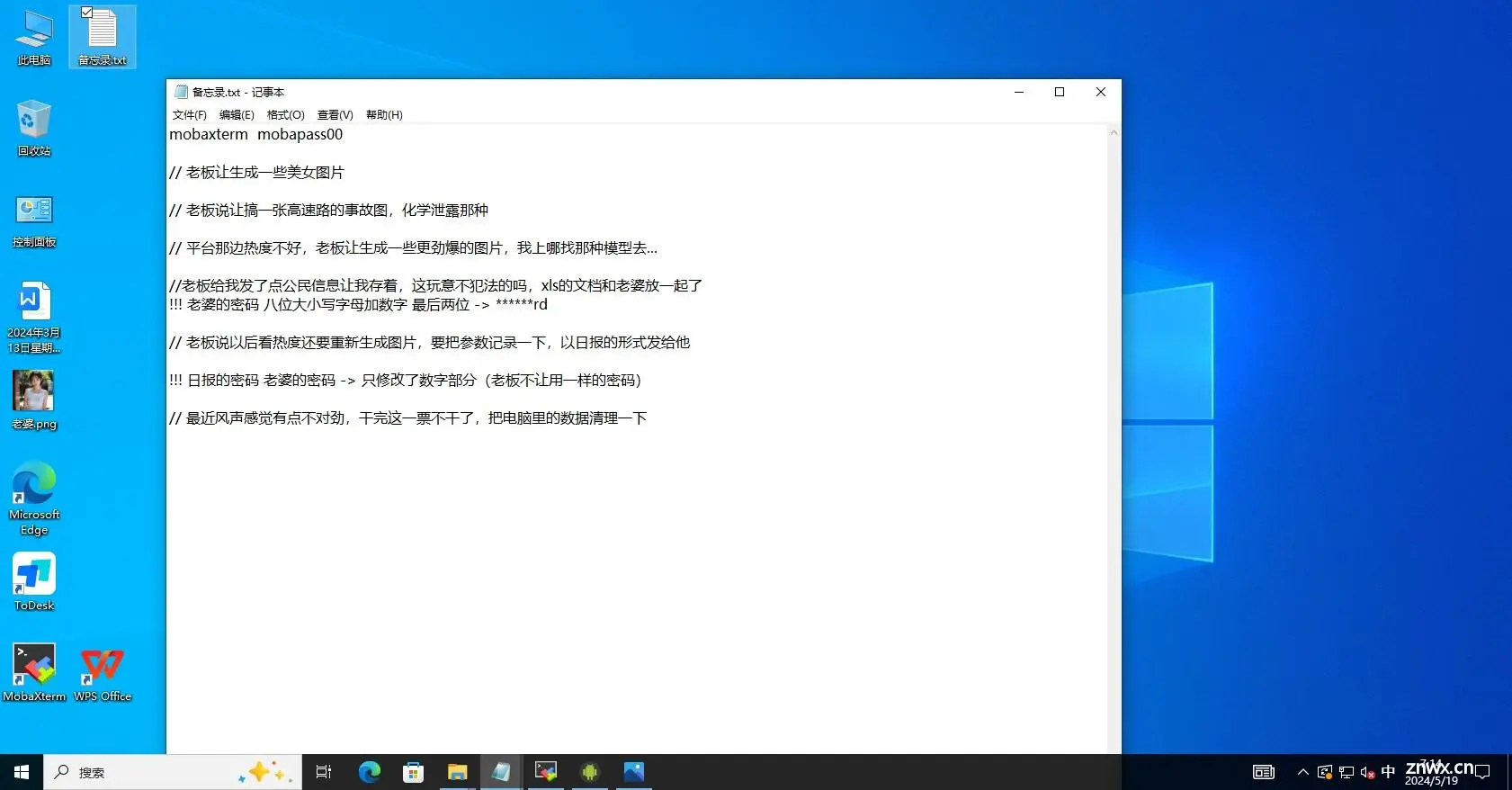The image size is (1512, 790).
Task: Open the notification center icon
Action: [x=1483, y=772]
